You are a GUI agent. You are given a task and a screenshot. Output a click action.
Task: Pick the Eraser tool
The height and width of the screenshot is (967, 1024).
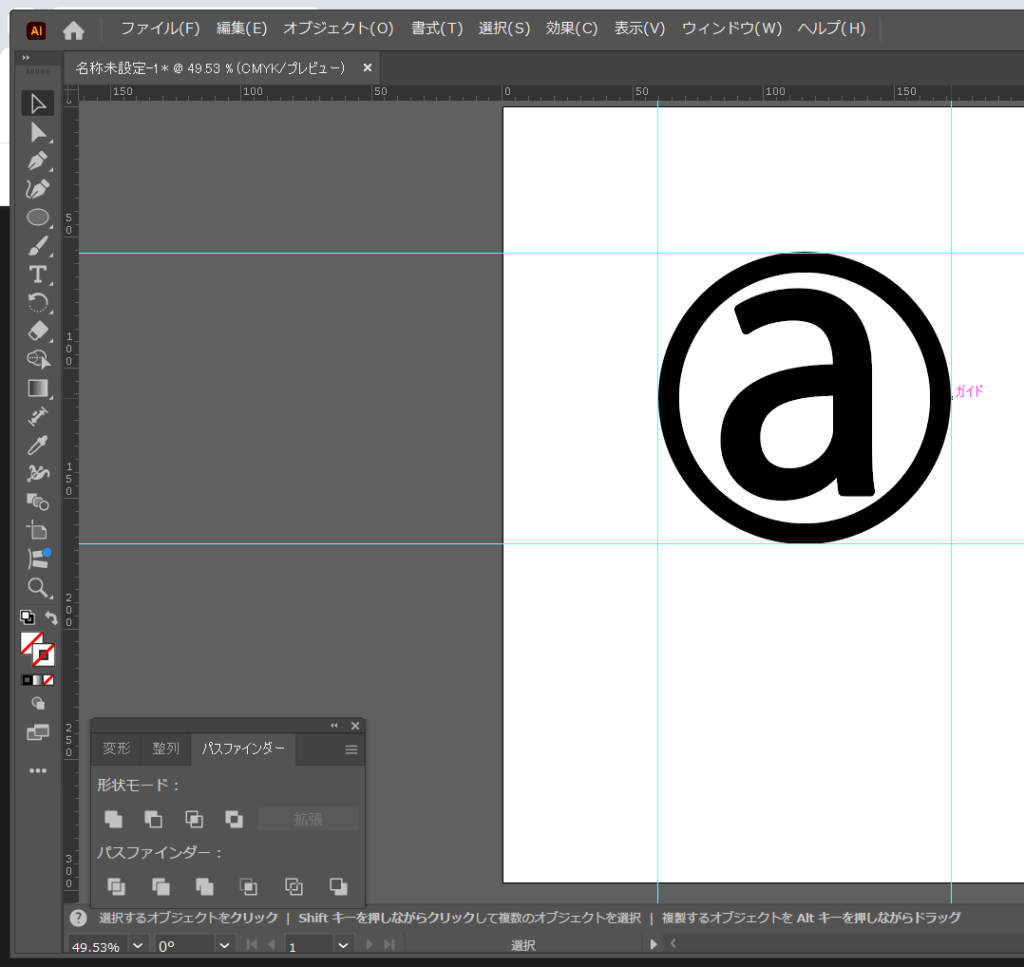click(38, 330)
